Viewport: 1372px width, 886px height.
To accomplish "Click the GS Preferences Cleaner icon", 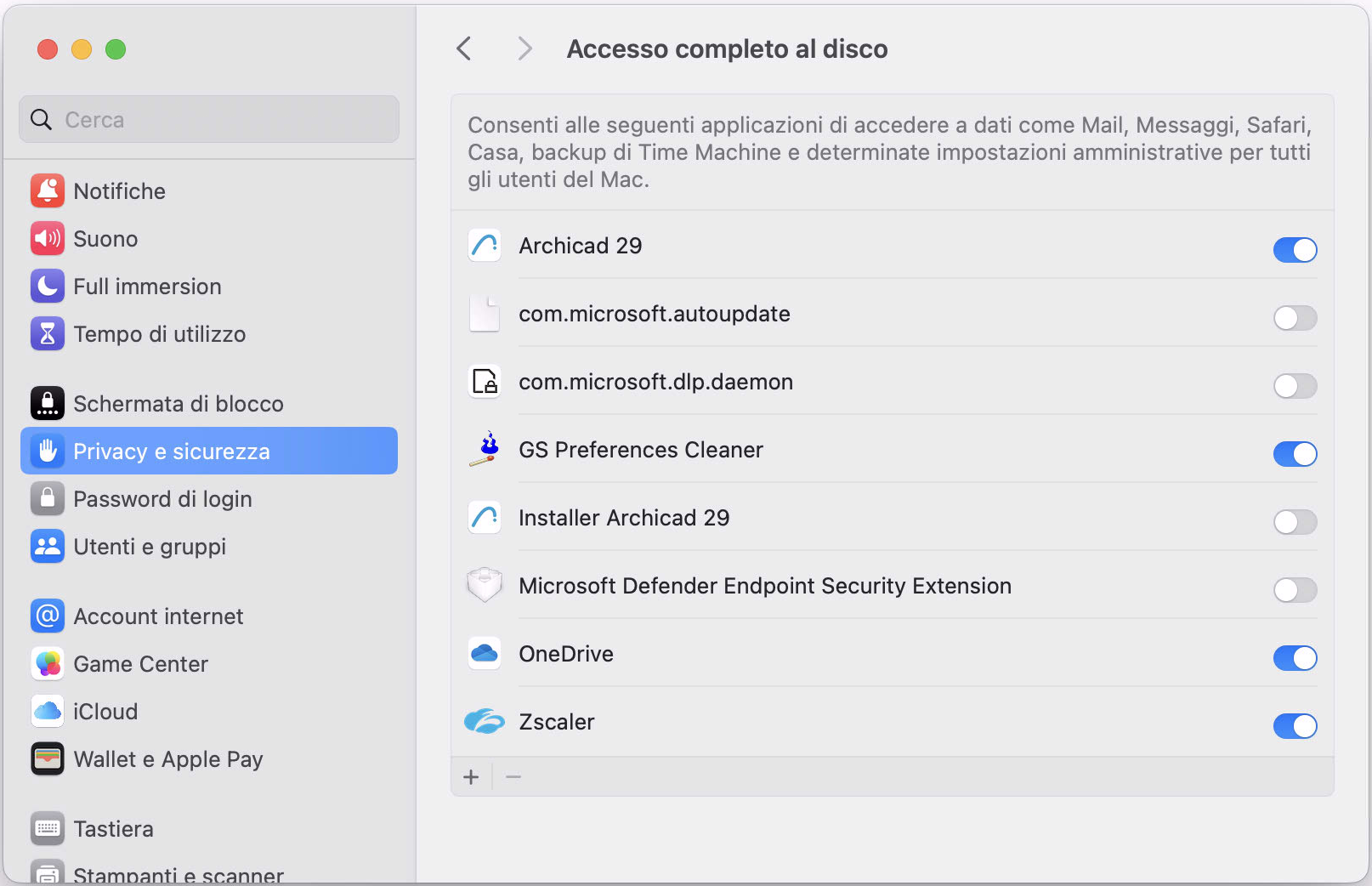I will pos(484,450).
